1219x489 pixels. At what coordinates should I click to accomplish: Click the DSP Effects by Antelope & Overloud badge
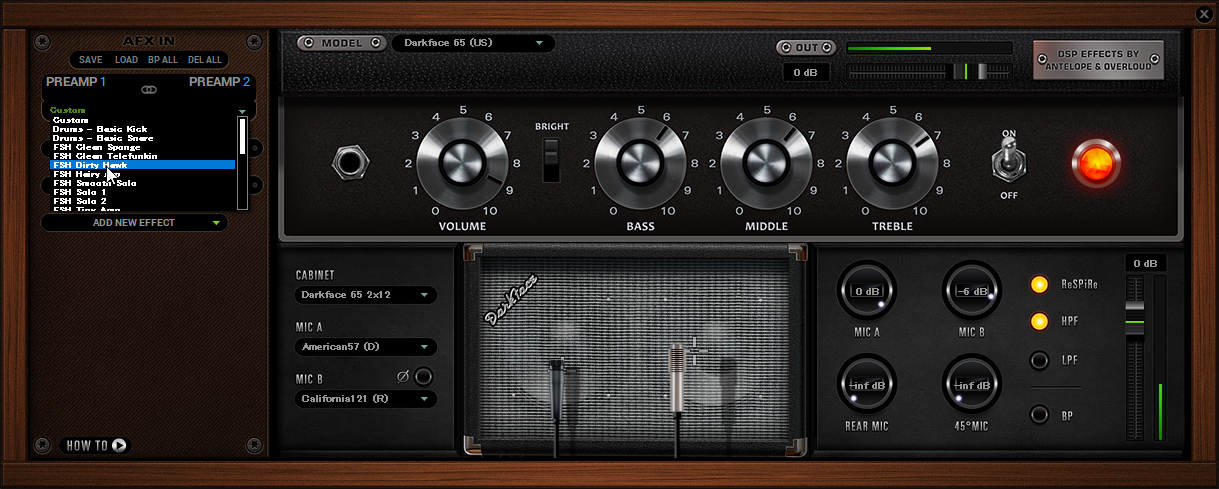pos(1098,60)
